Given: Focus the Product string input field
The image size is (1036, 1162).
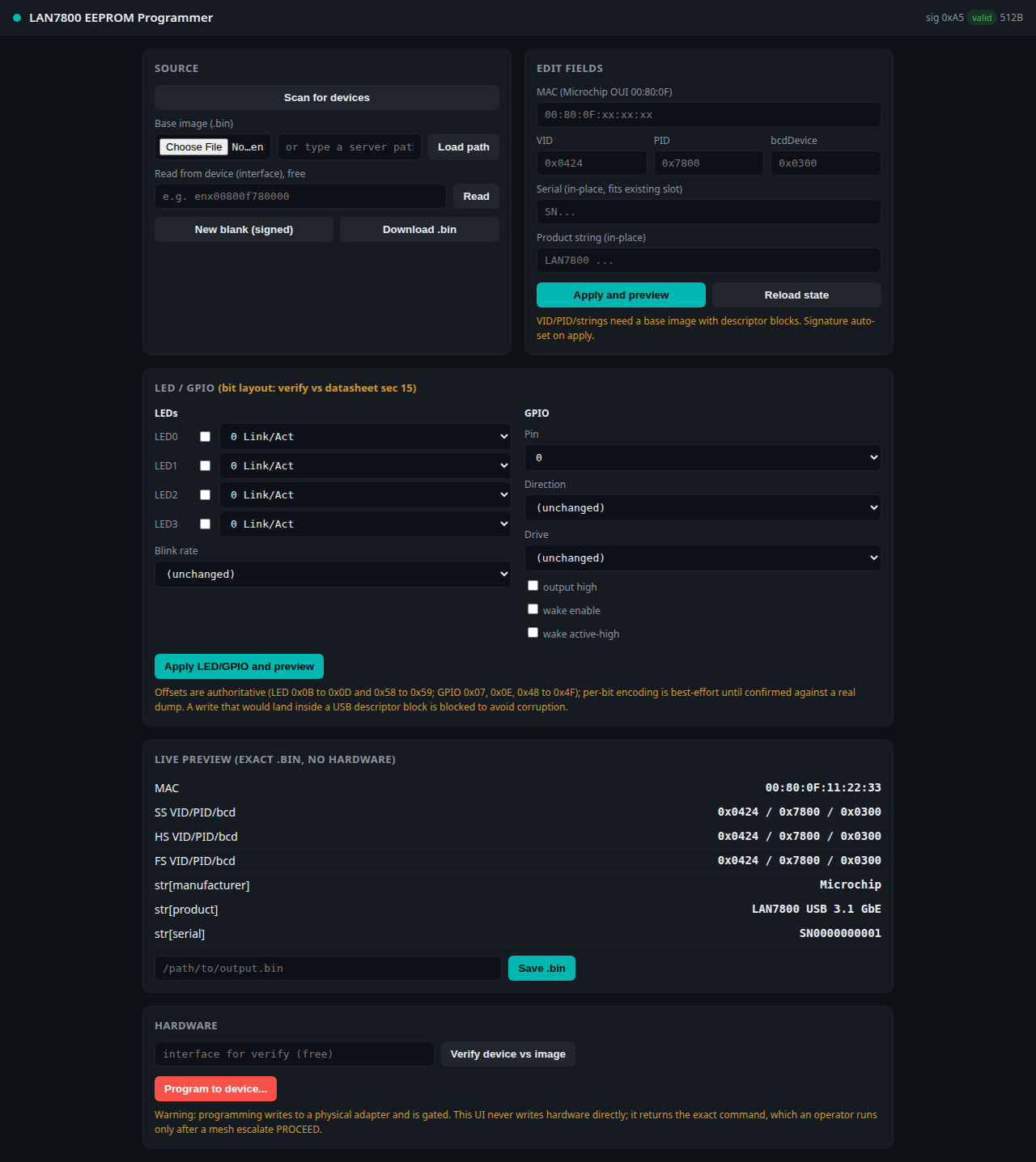Looking at the screenshot, I should point(709,261).
